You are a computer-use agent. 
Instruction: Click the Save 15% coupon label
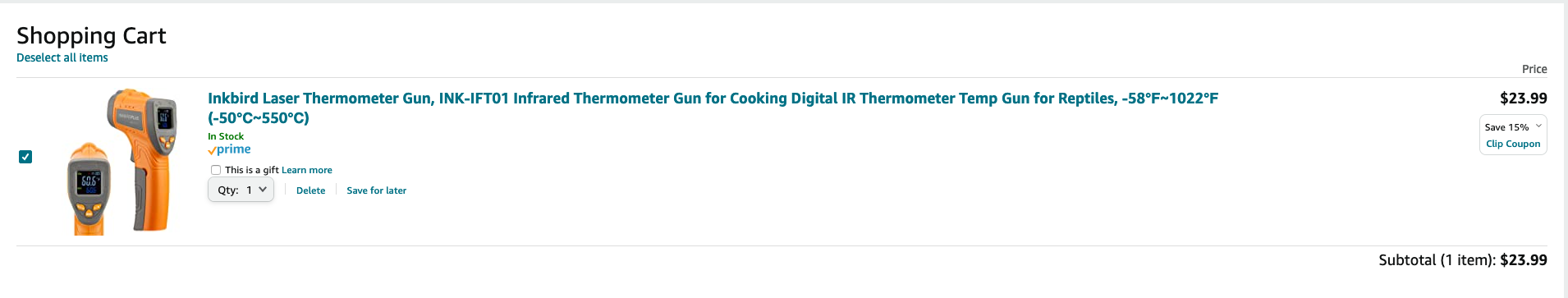click(x=1506, y=127)
